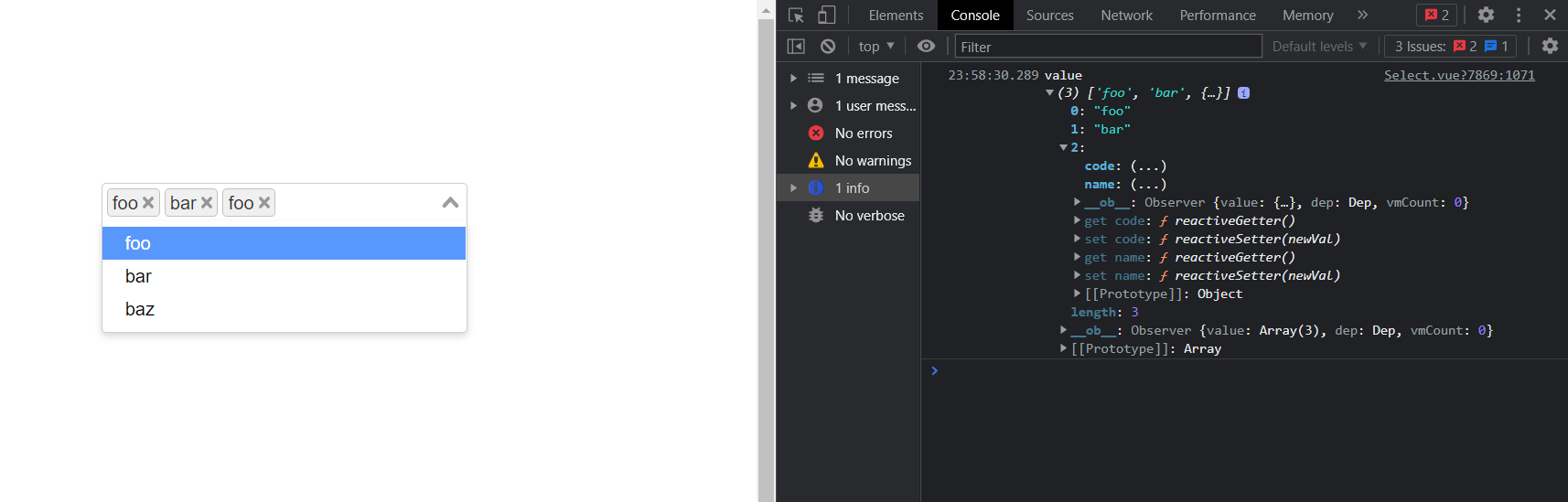Expand get name reactiveGetter

point(1077,257)
